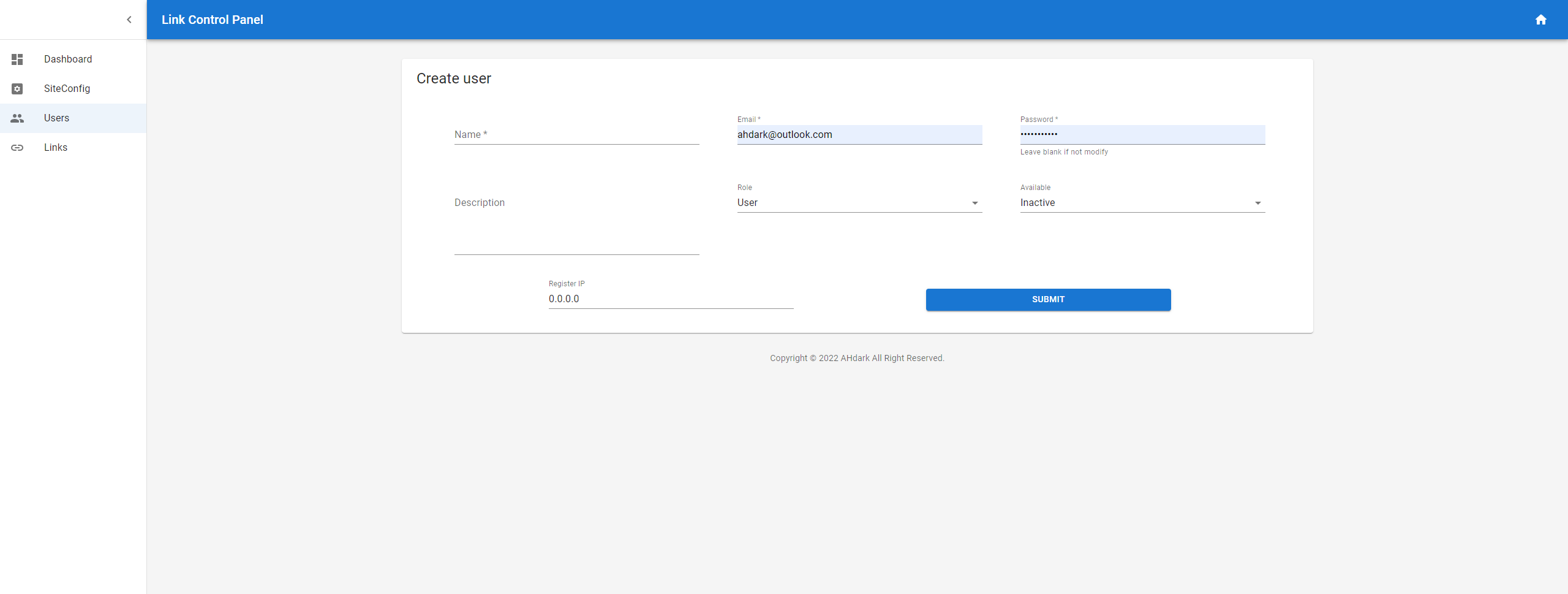Open the Dashboard menu item
The image size is (1568, 594).
[x=73, y=59]
